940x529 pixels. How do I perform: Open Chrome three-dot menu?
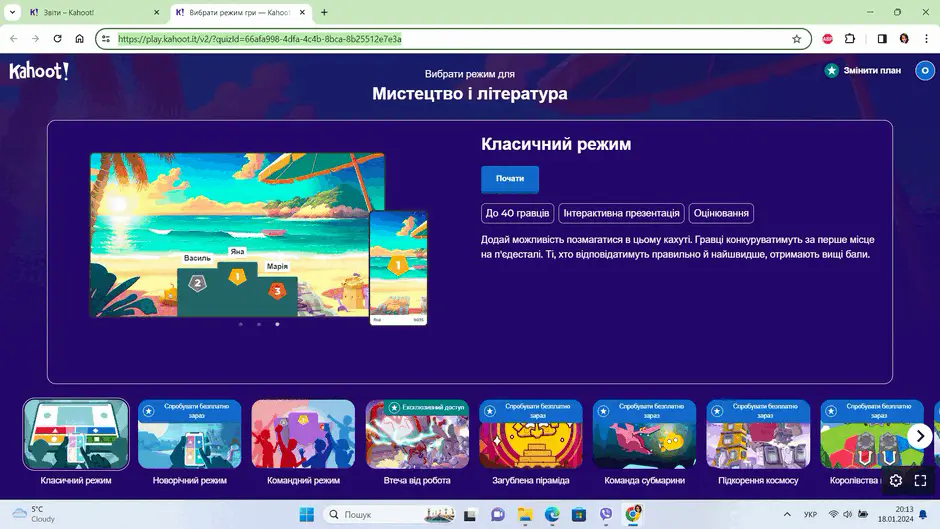(x=926, y=39)
